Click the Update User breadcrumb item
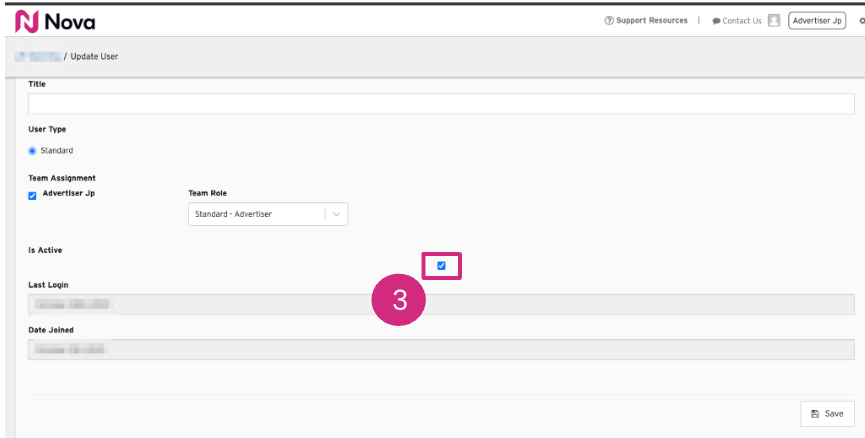865x438 pixels. pyautogui.click(x=95, y=56)
